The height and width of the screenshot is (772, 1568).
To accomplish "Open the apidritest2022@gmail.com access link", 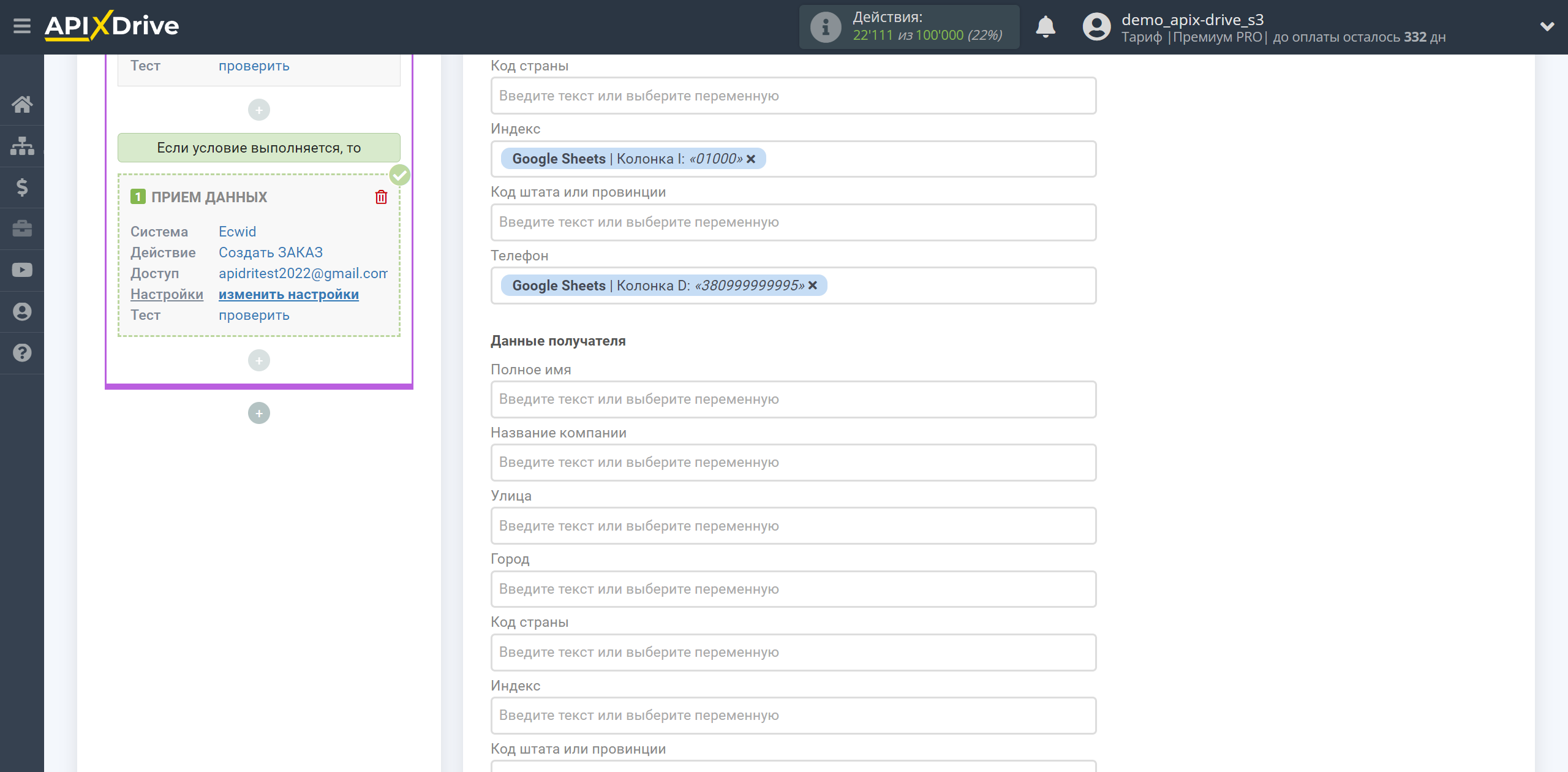I will (x=303, y=273).
